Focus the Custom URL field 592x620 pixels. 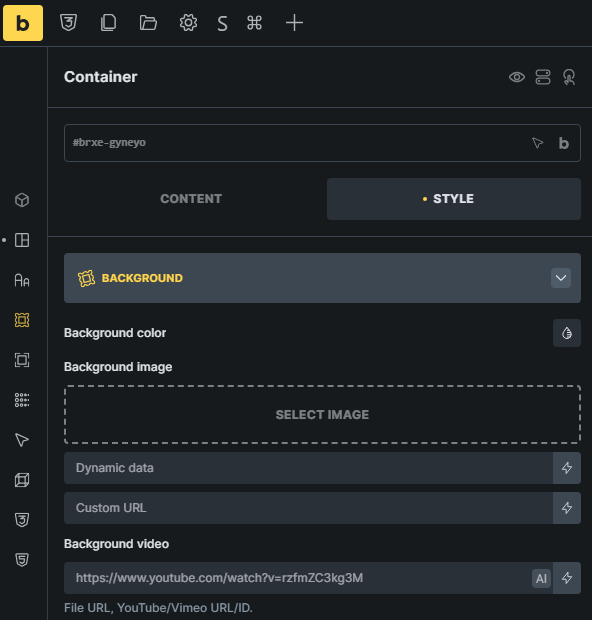[x=308, y=508]
